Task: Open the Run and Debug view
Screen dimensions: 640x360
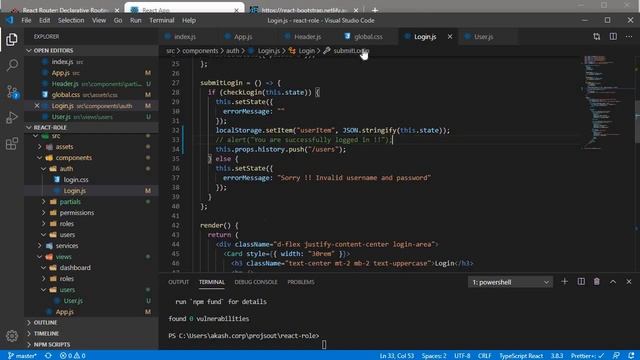Action: [x=12, y=118]
